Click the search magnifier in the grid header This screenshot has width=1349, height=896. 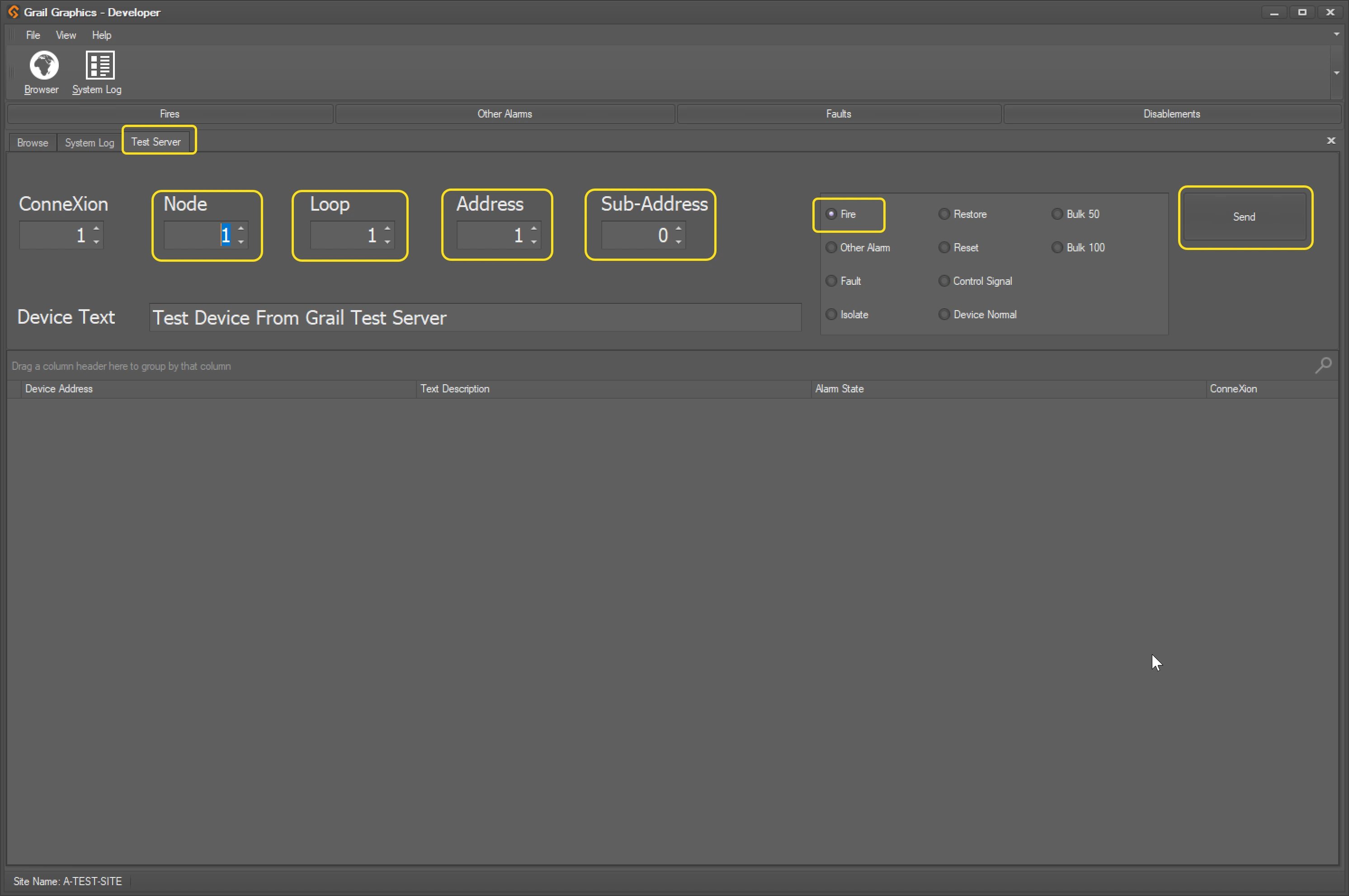[1323, 366]
